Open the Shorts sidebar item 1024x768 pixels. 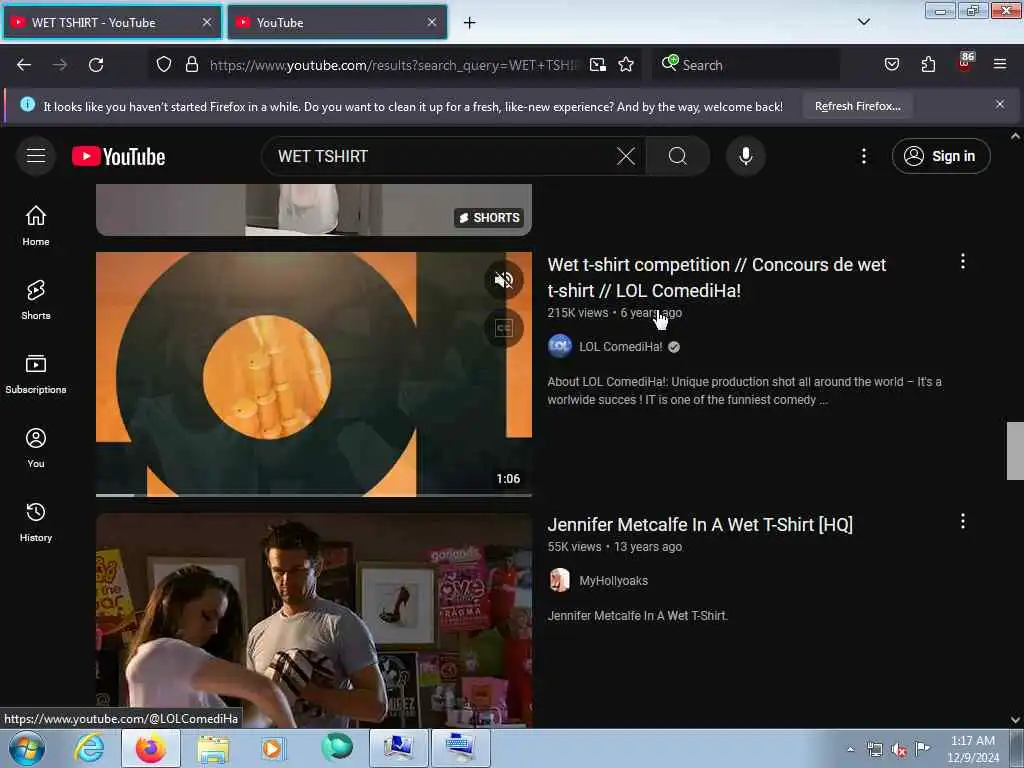pos(36,300)
